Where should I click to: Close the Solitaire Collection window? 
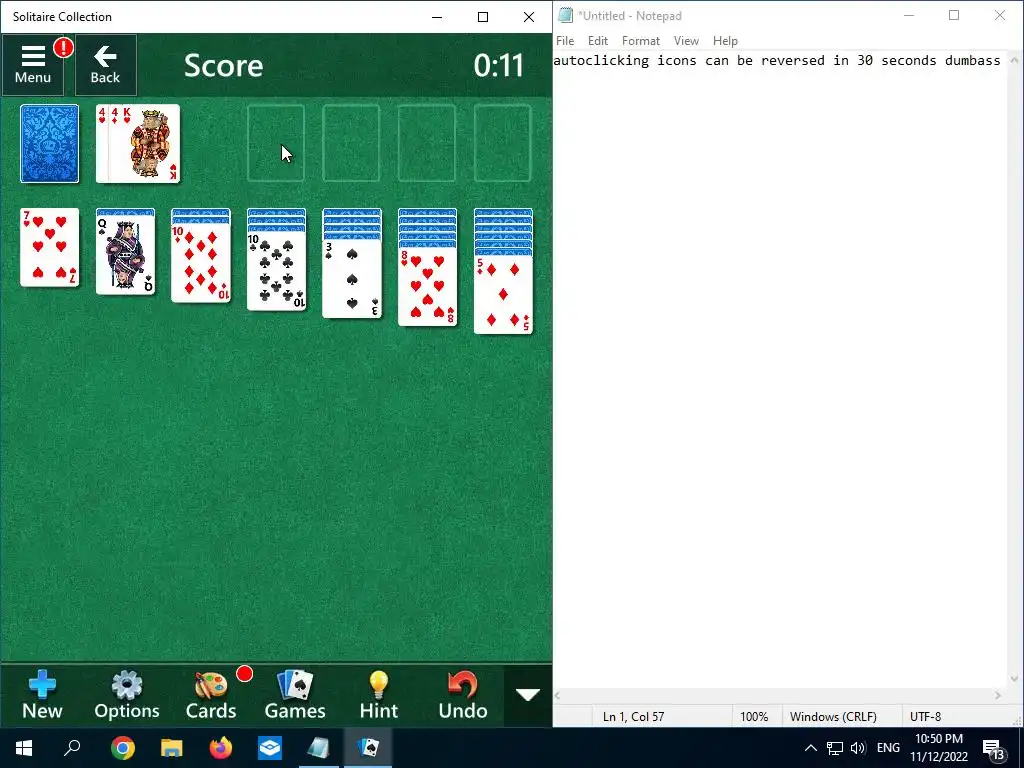pyautogui.click(x=529, y=17)
